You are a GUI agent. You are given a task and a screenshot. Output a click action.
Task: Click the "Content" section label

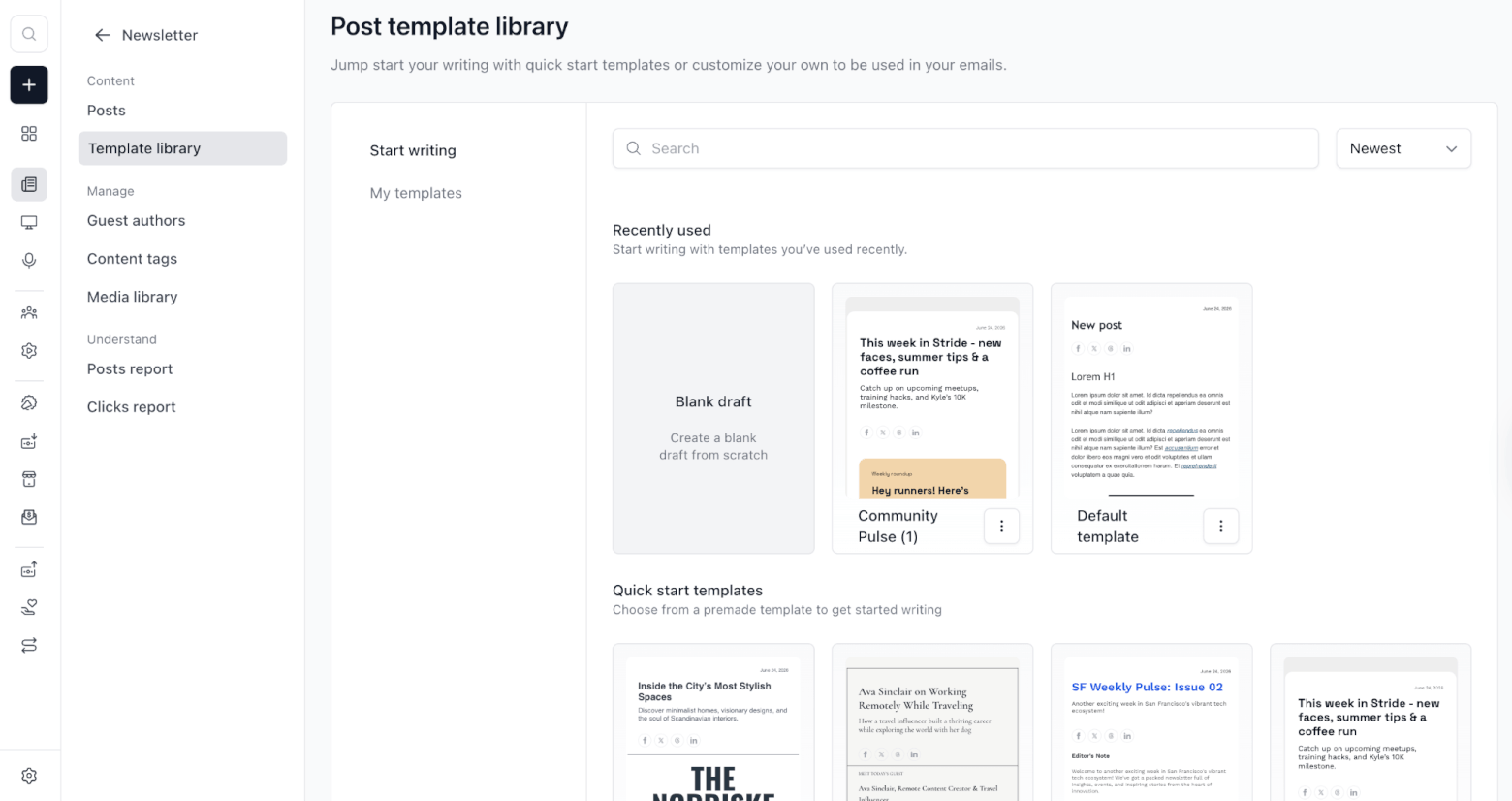coord(110,80)
